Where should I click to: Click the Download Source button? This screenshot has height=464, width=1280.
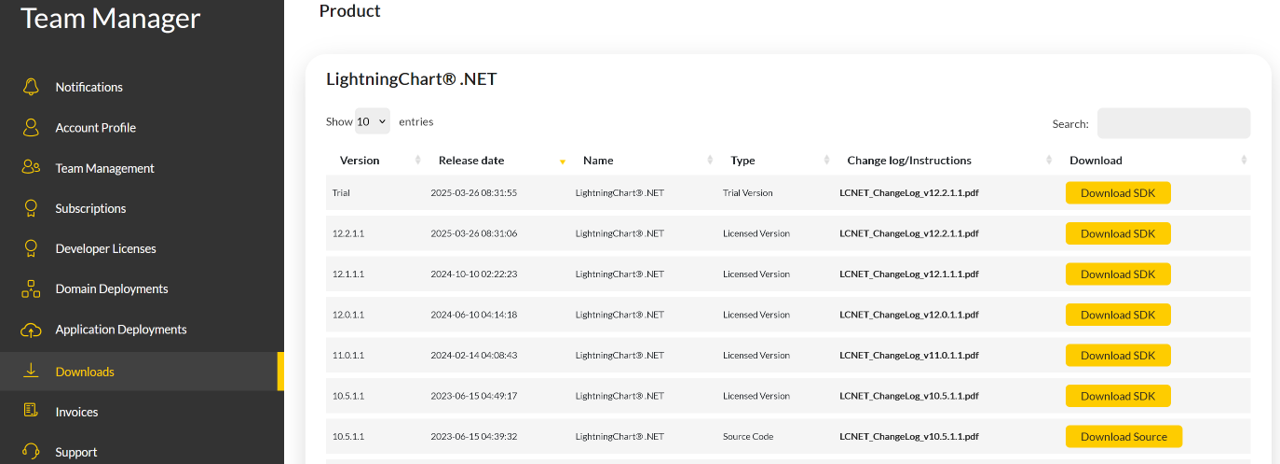coord(1124,436)
